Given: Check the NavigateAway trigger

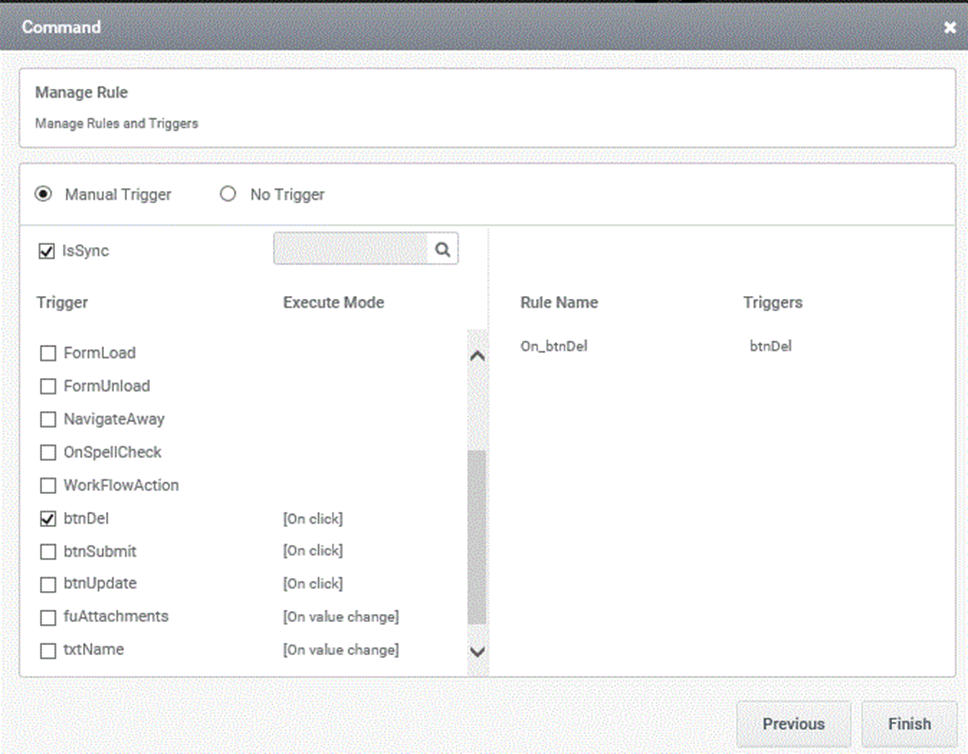Looking at the screenshot, I should click(48, 419).
